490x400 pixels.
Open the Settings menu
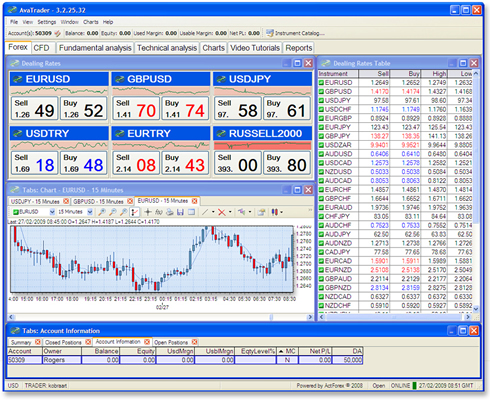click(x=47, y=22)
